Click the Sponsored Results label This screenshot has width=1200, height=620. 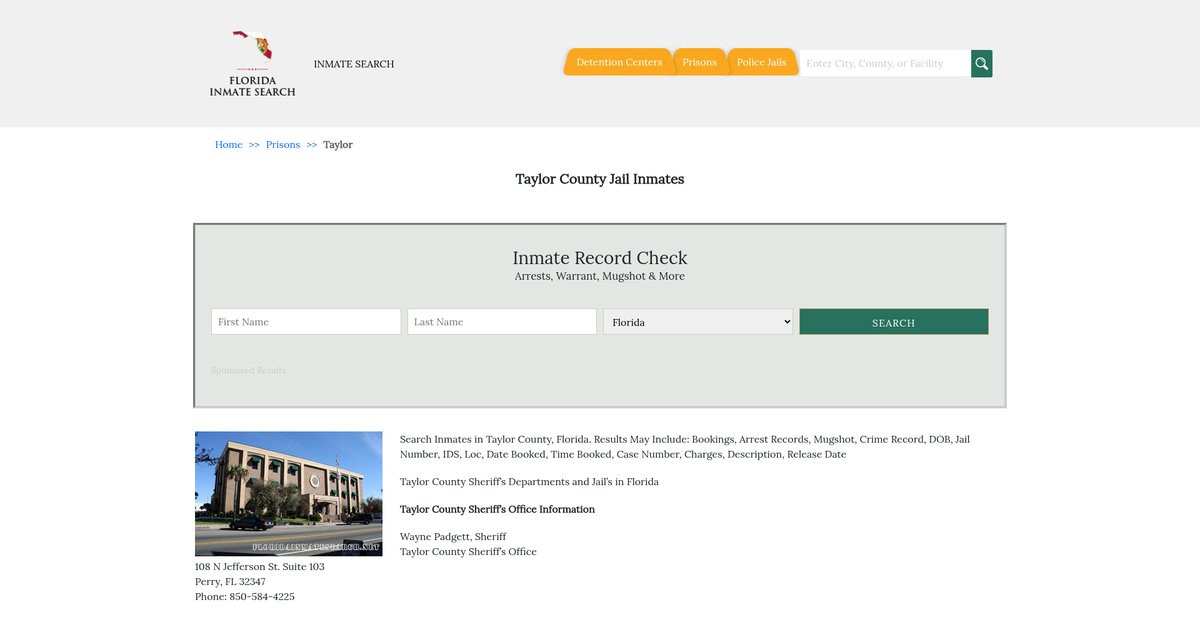pyautogui.click(x=248, y=370)
